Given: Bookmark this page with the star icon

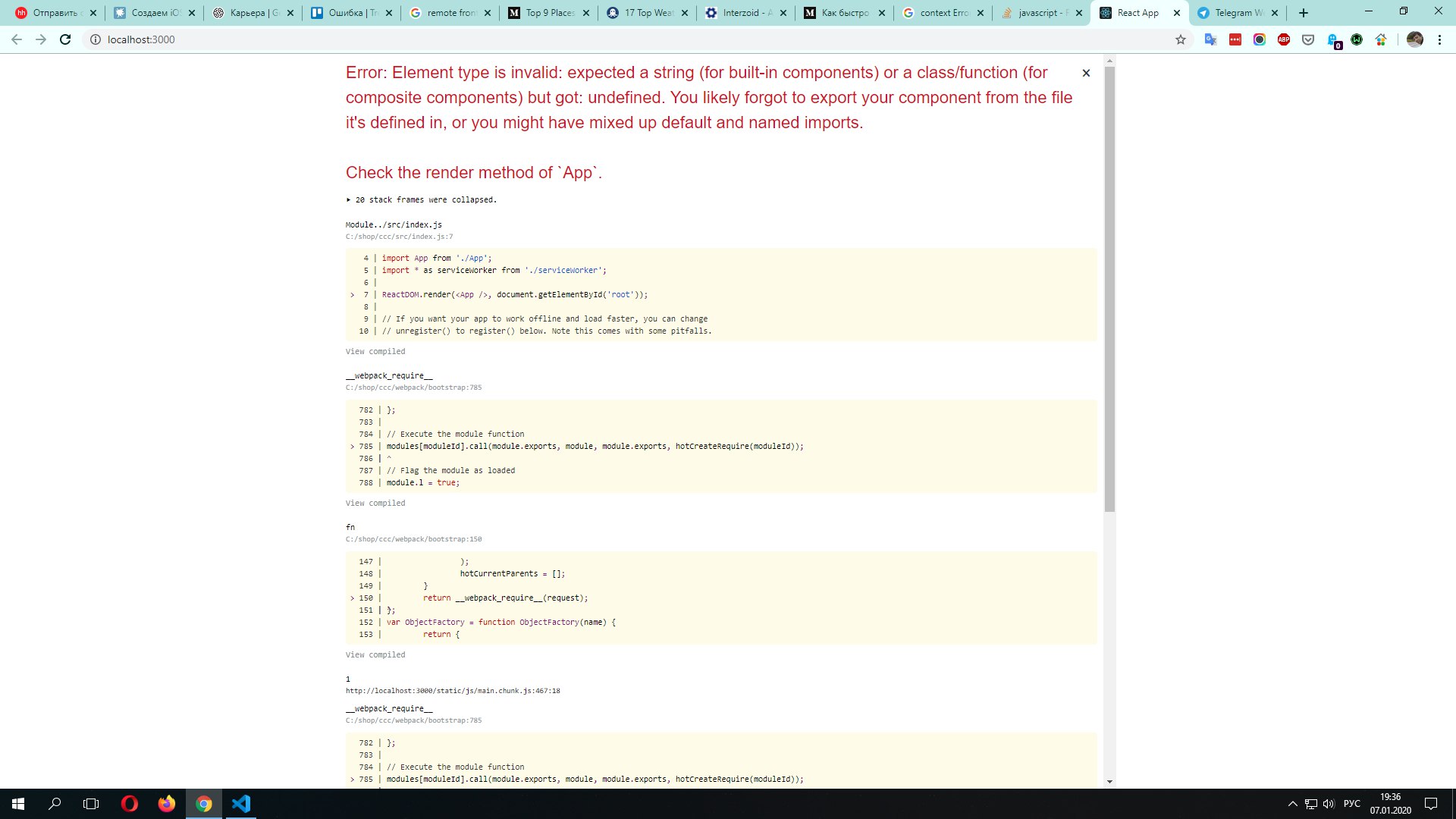Looking at the screenshot, I should 1181,39.
